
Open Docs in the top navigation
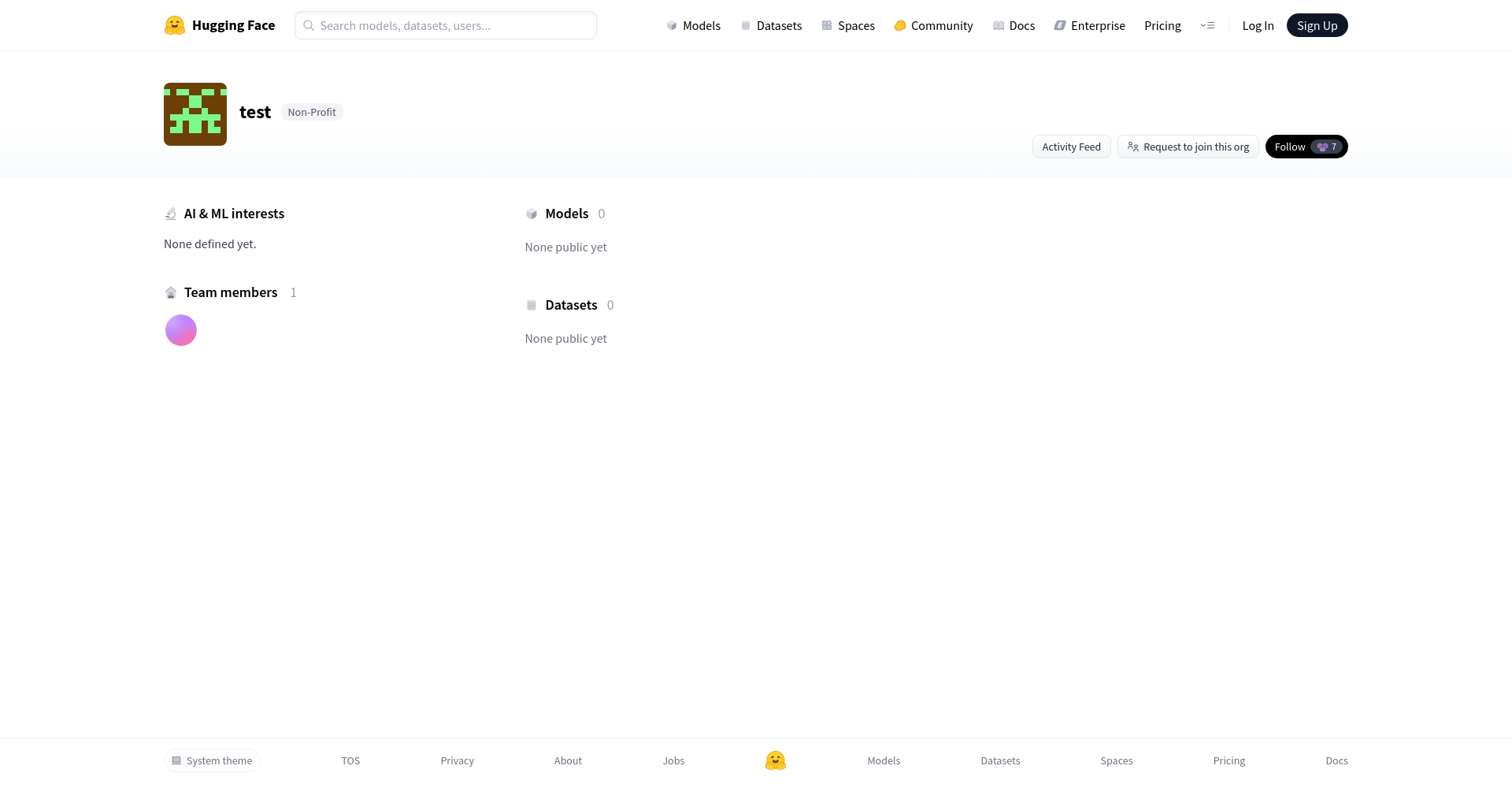(1014, 25)
